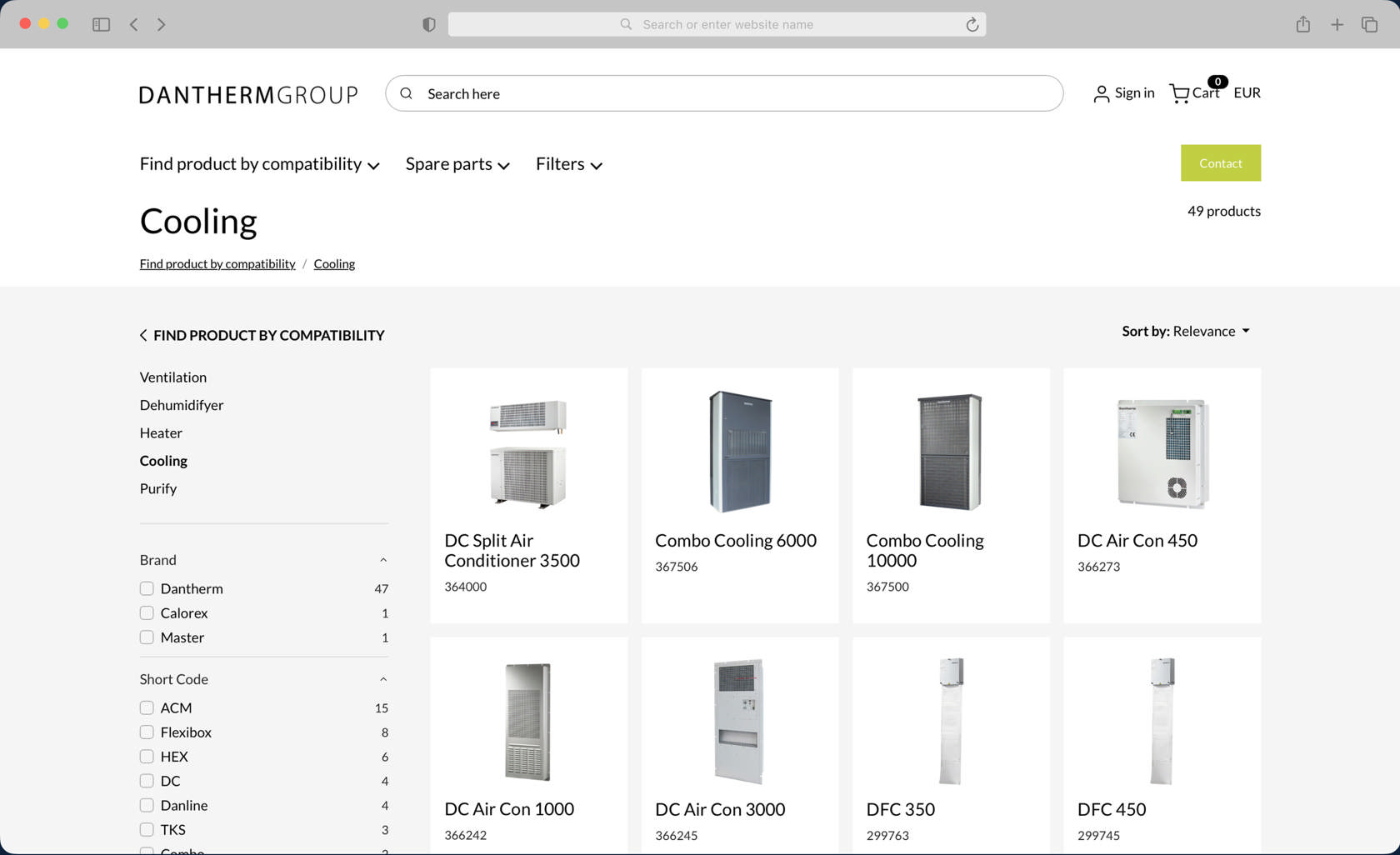Toggle the Safari sidebar icon
The image size is (1400, 855).
point(101,24)
